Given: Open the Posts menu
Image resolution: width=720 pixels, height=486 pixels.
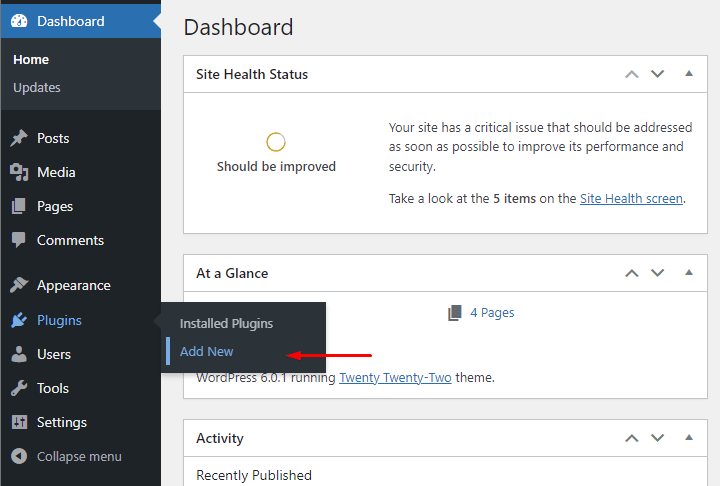Looking at the screenshot, I should [x=81, y=138].
